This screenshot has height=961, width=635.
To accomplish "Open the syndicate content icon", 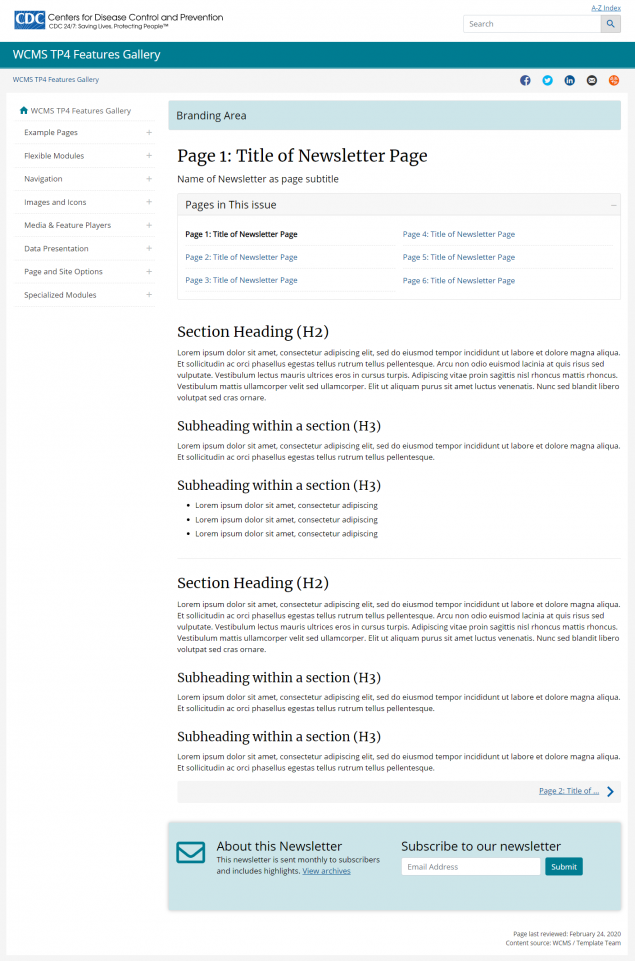I will (x=614, y=80).
